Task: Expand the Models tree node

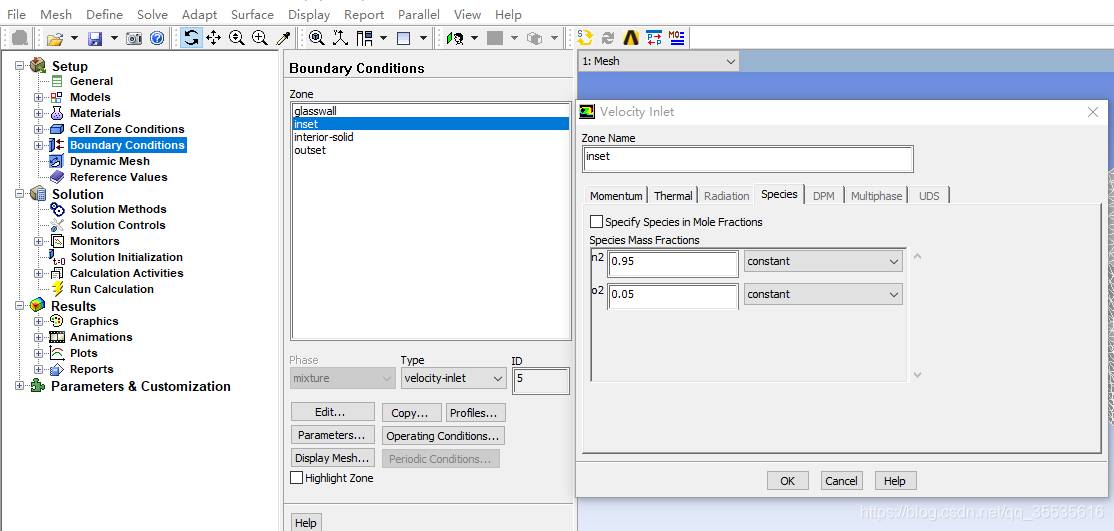Action: click(38, 97)
